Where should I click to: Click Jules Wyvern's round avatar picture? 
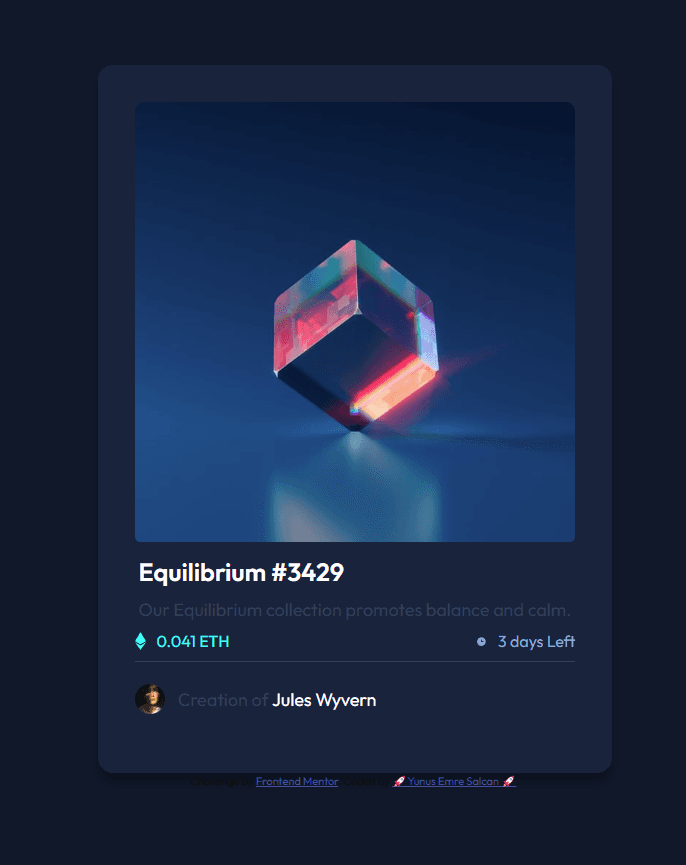click(150, 700)
